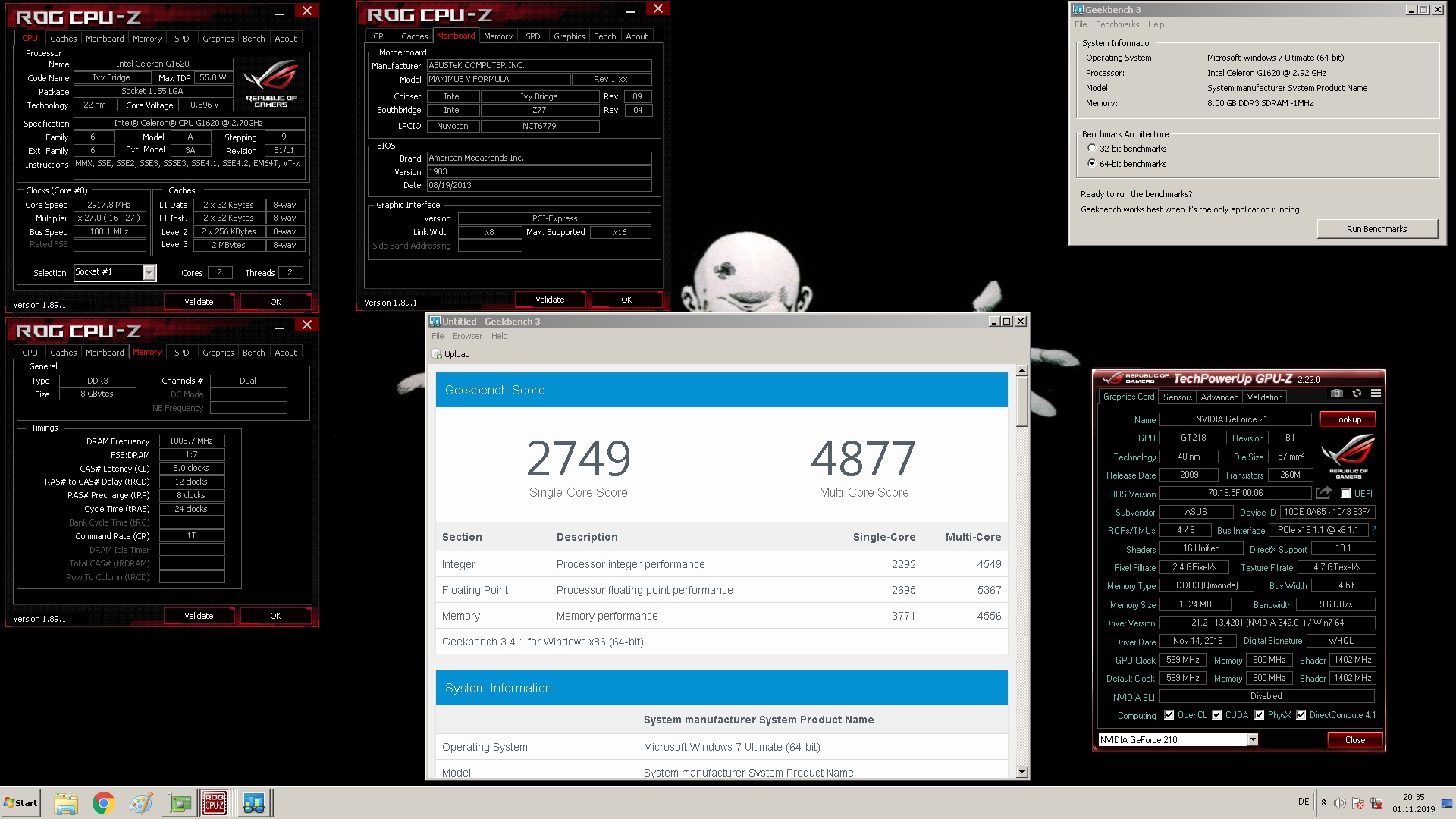Click the Close button in GPU-Z
The width and height of the screenshot is (1456, 819).
(1354, 740)
